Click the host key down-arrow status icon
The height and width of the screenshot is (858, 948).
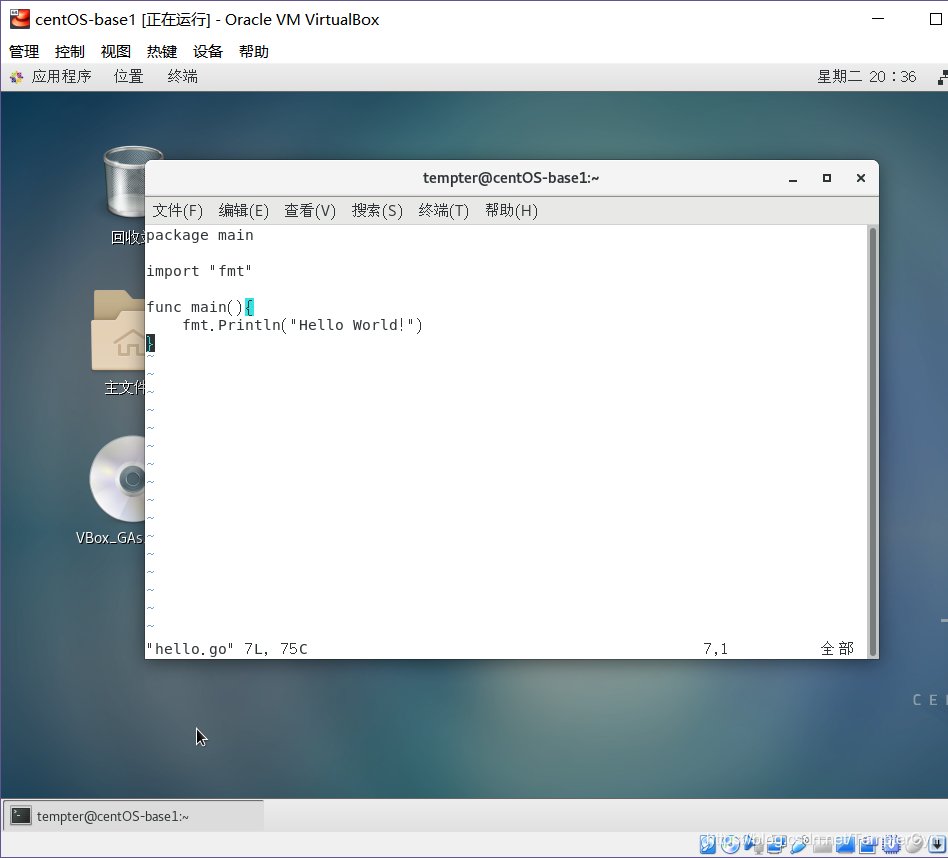click(x=937, y=844)
